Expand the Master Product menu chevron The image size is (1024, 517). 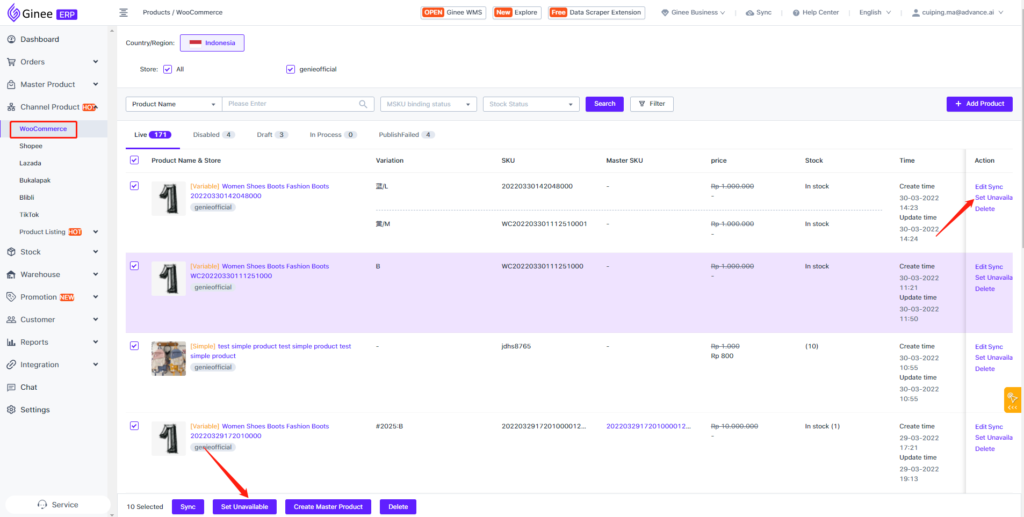pyautogui.click(x=96, y=84)
